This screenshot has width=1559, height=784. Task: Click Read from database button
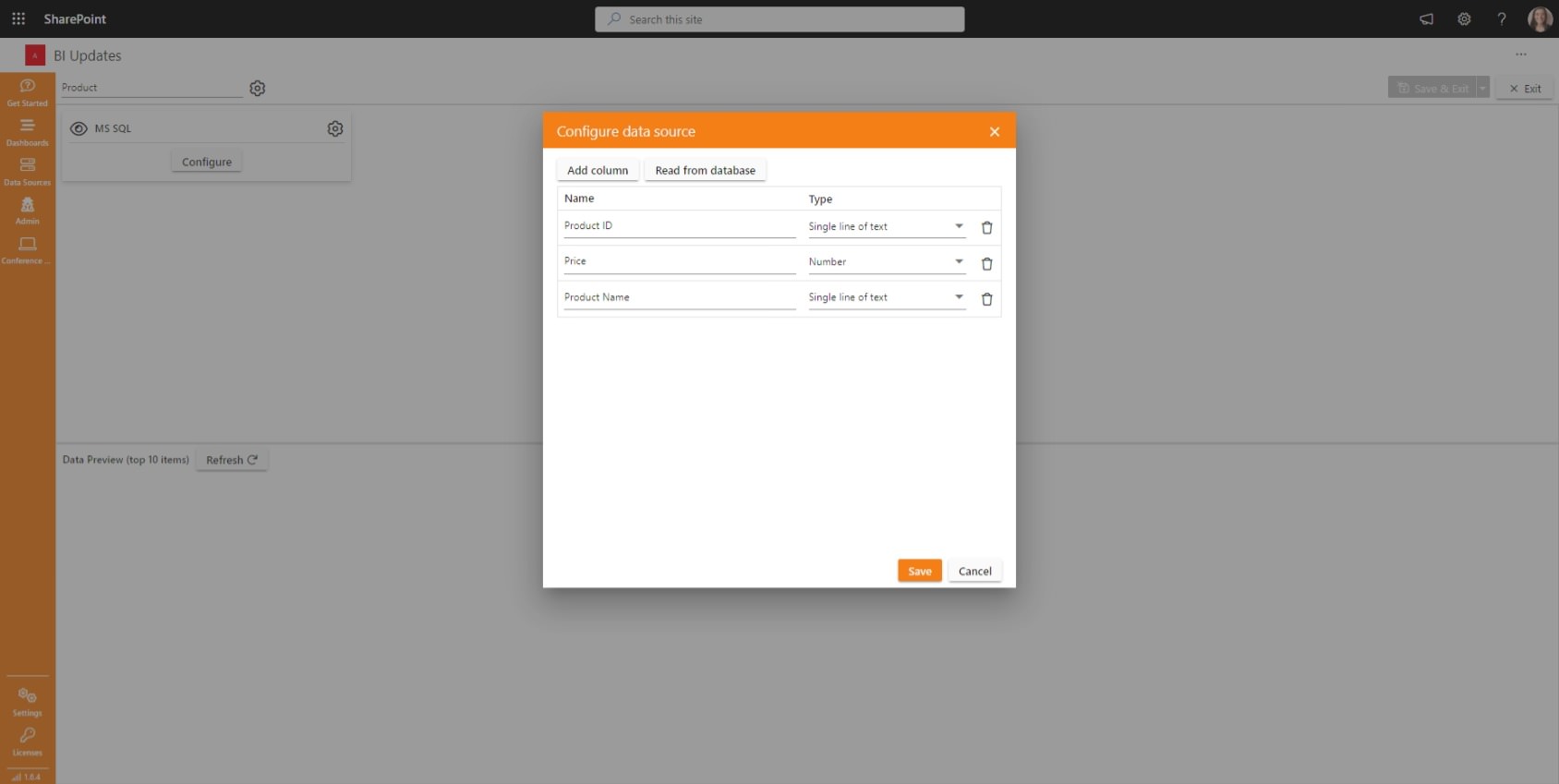coord(705,170)
